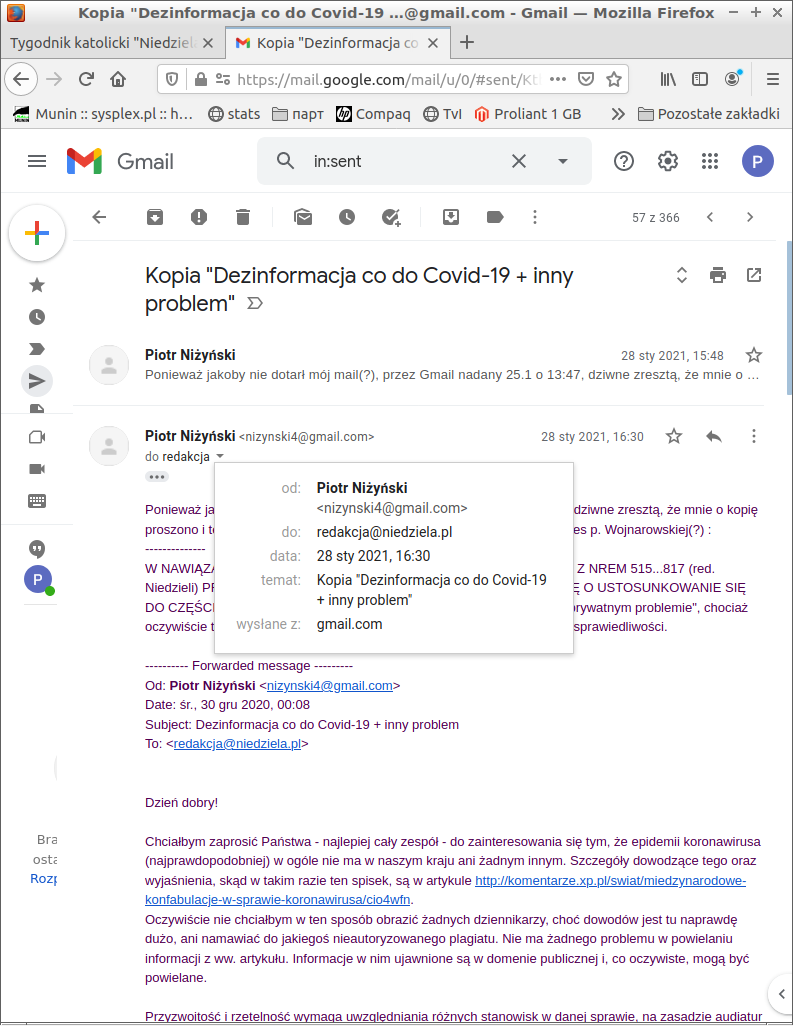Switch to Tygodnik katolicki Niedziela tab
The height and width of the screenshot is (1026, 793).
pyautogui.click(x=111, y=43)
